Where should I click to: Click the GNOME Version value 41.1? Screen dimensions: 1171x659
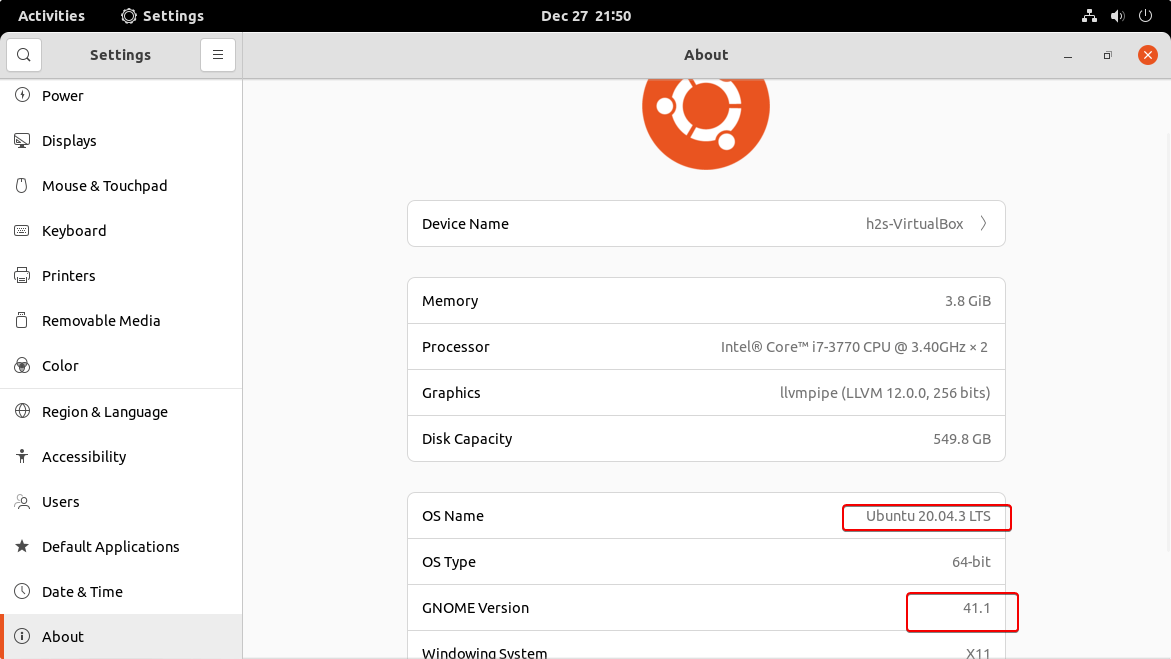[x=976, y=607]
